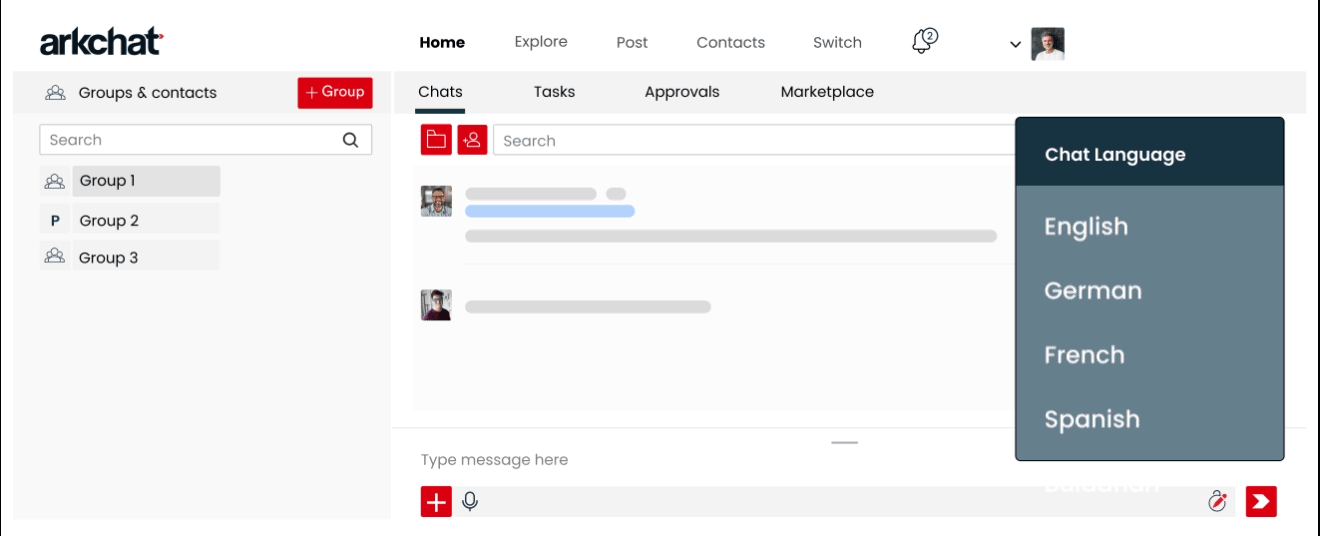Click the red add-member icon
Viewport: 1320px width, 536px height.
coord(472,140)
